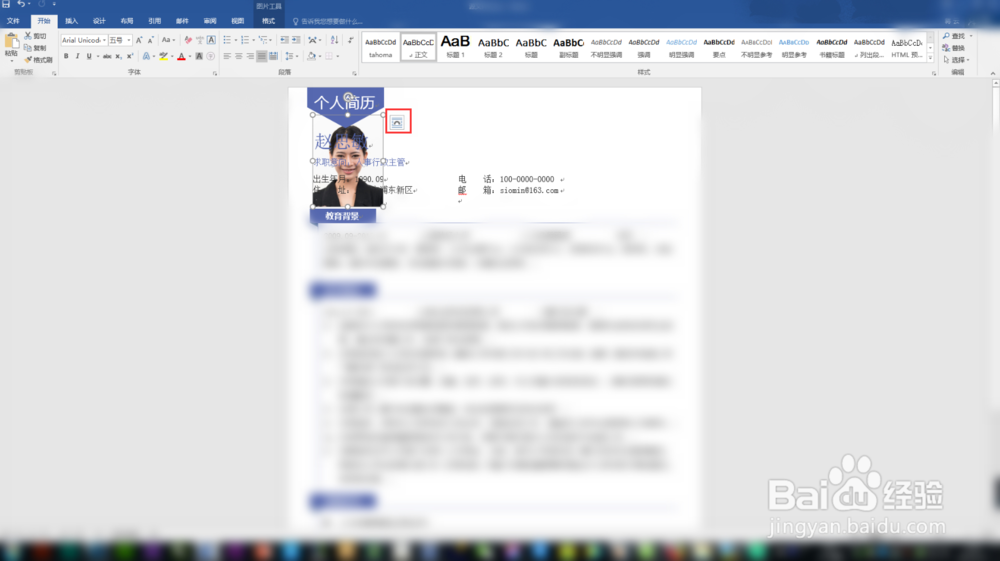Click the Decrease Indent icon

click(x=284, y=40)
